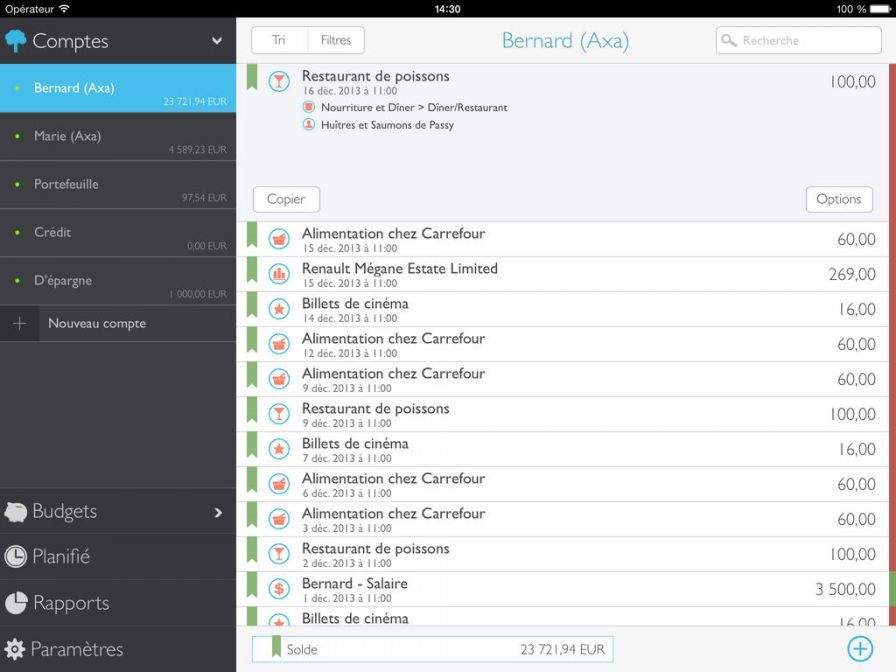Click the Renault Mégane Estate category icon
Image resolution: width=896 pixels, height=672 pixels.
(279, 274)
